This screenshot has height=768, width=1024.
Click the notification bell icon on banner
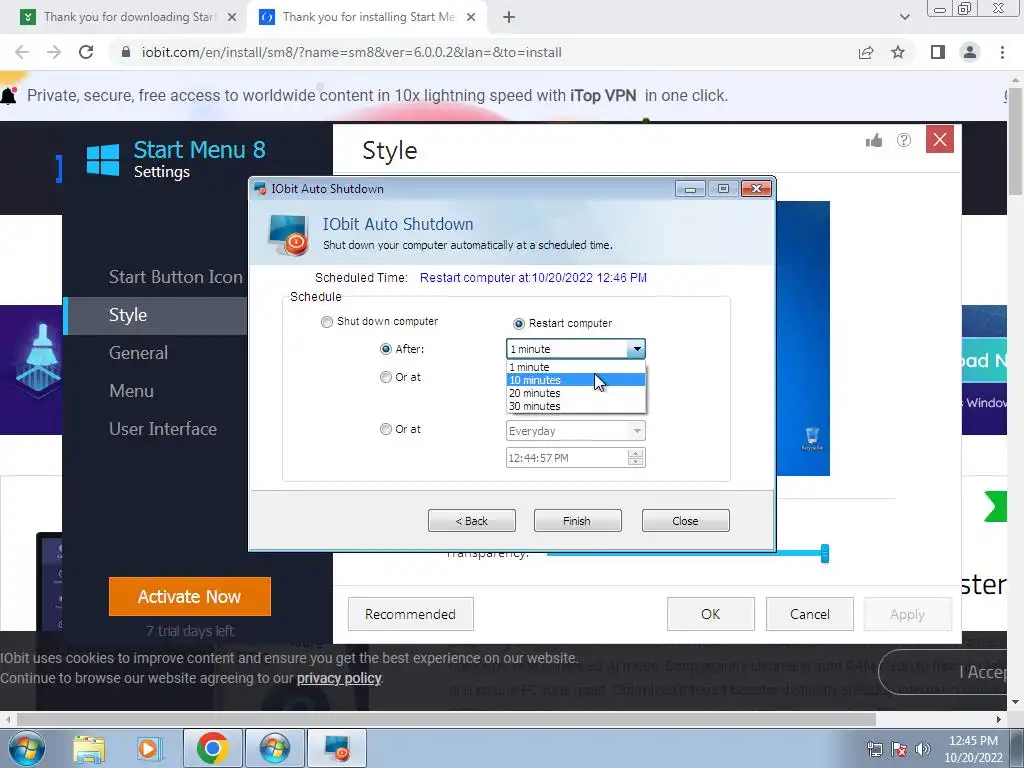[x=8, y=96]
